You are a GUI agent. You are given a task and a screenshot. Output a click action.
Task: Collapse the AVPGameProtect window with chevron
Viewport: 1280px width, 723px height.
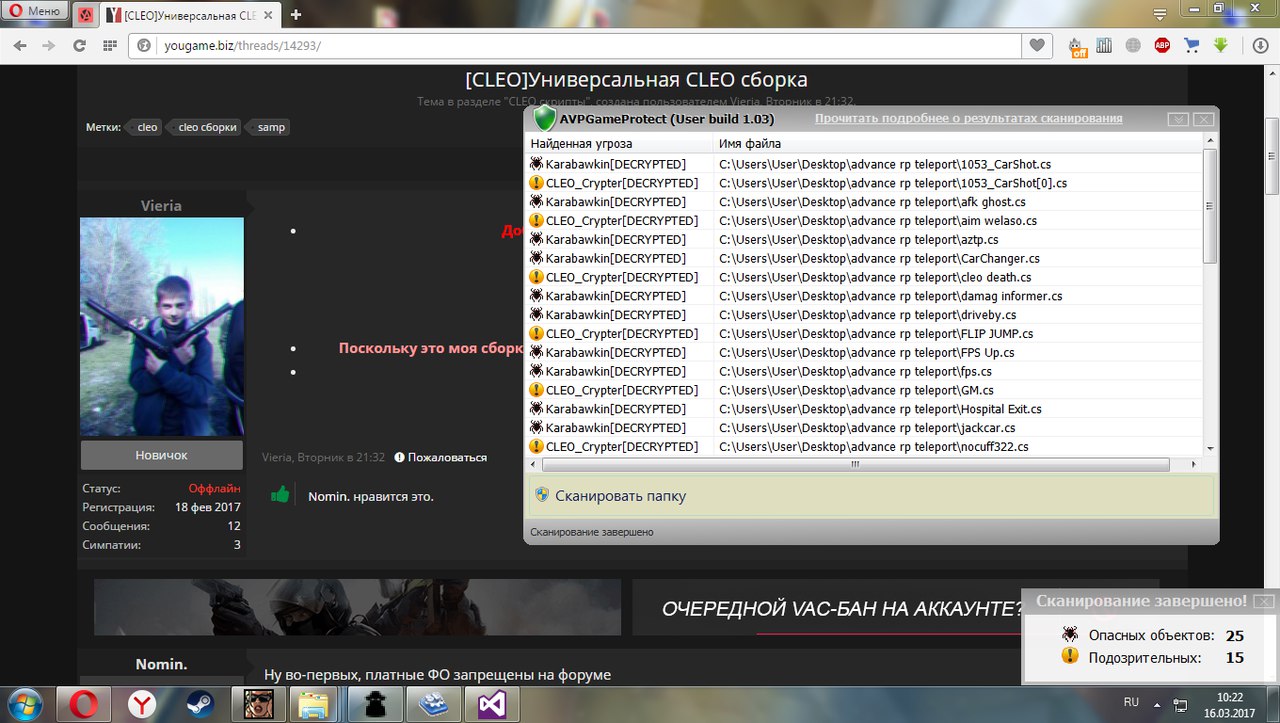click(1178, 119)
